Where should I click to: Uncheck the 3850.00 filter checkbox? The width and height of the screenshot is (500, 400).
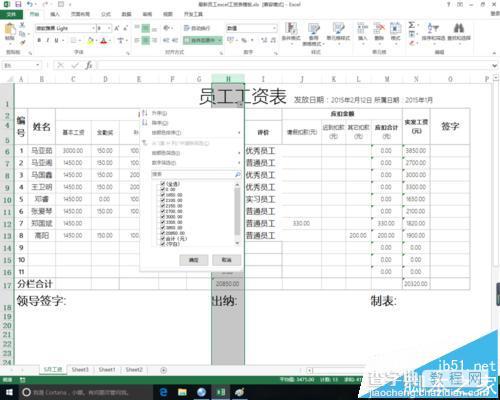pos(162,228)
